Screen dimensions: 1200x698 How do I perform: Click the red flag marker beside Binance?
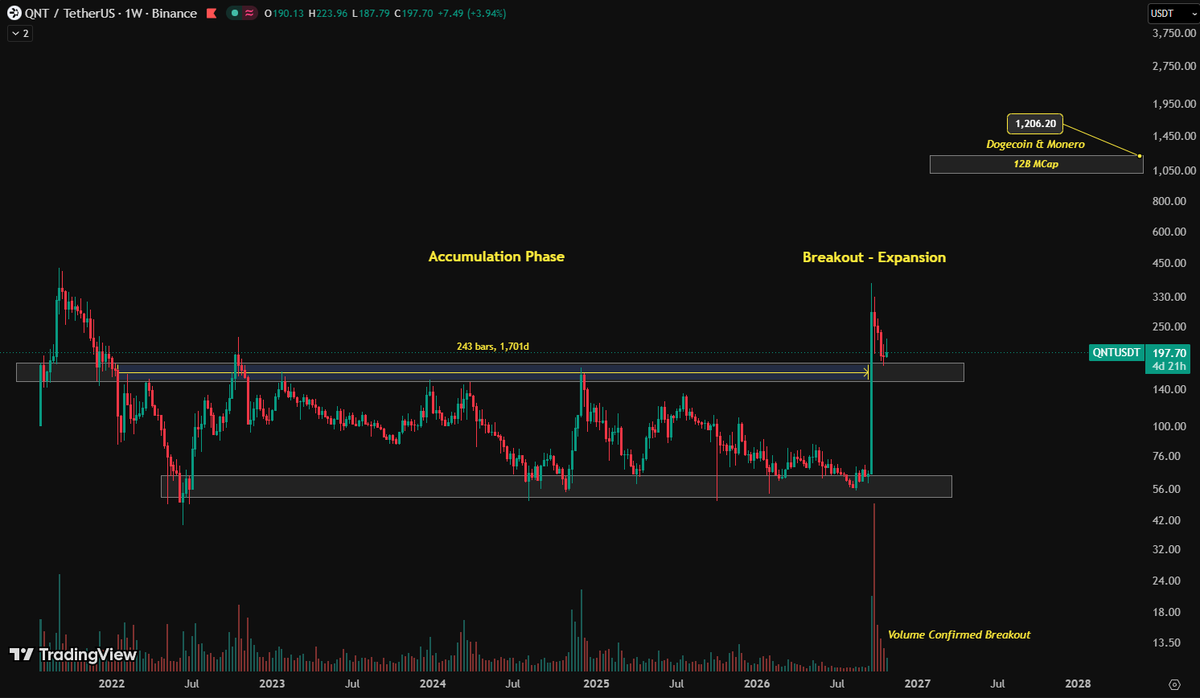coord(211,13)
